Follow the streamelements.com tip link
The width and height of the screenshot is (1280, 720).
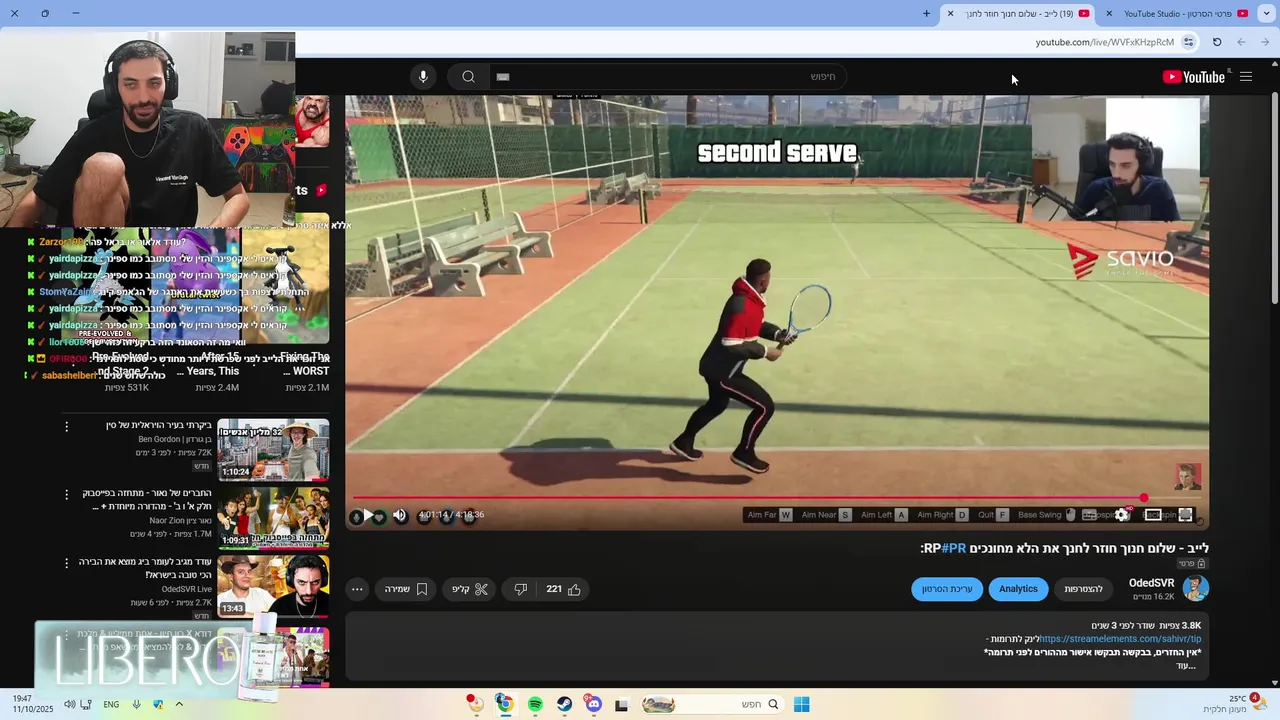1120,639
